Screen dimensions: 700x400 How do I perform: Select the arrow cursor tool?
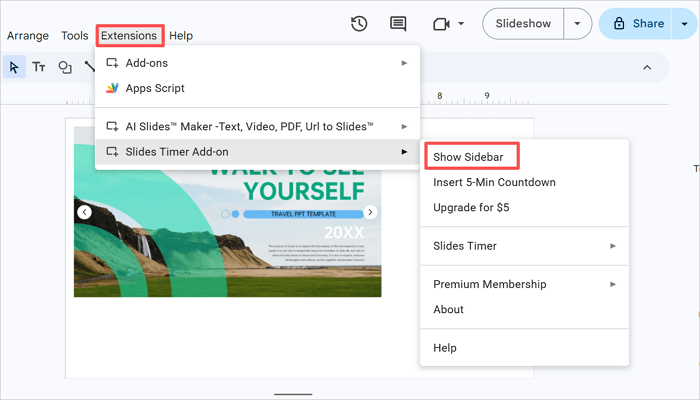click(x=14, y=67)
